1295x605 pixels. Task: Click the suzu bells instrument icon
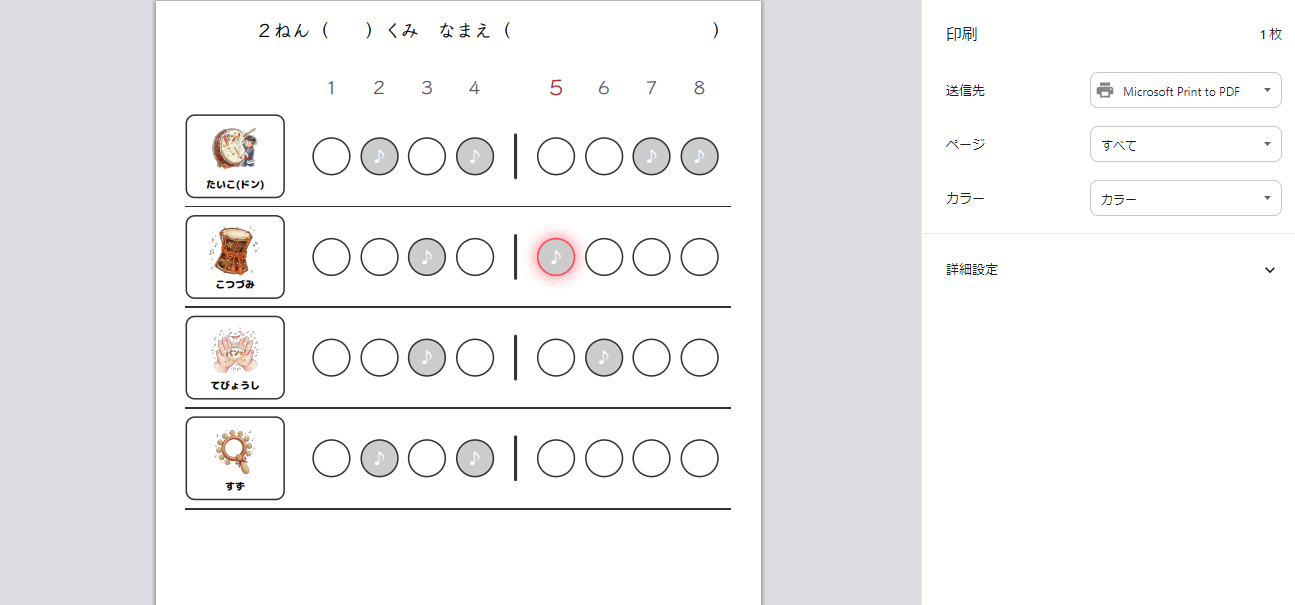234,451
